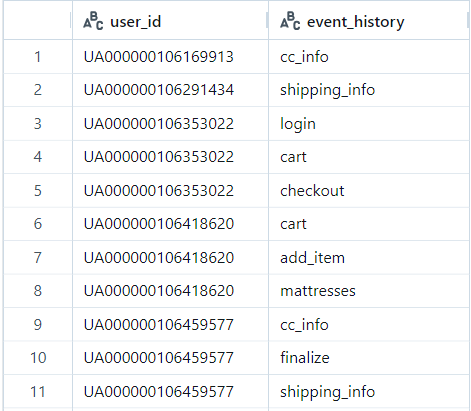471x411 pixels.
Task: Click the mattresses event cell
Action: [x=369, y=291]
